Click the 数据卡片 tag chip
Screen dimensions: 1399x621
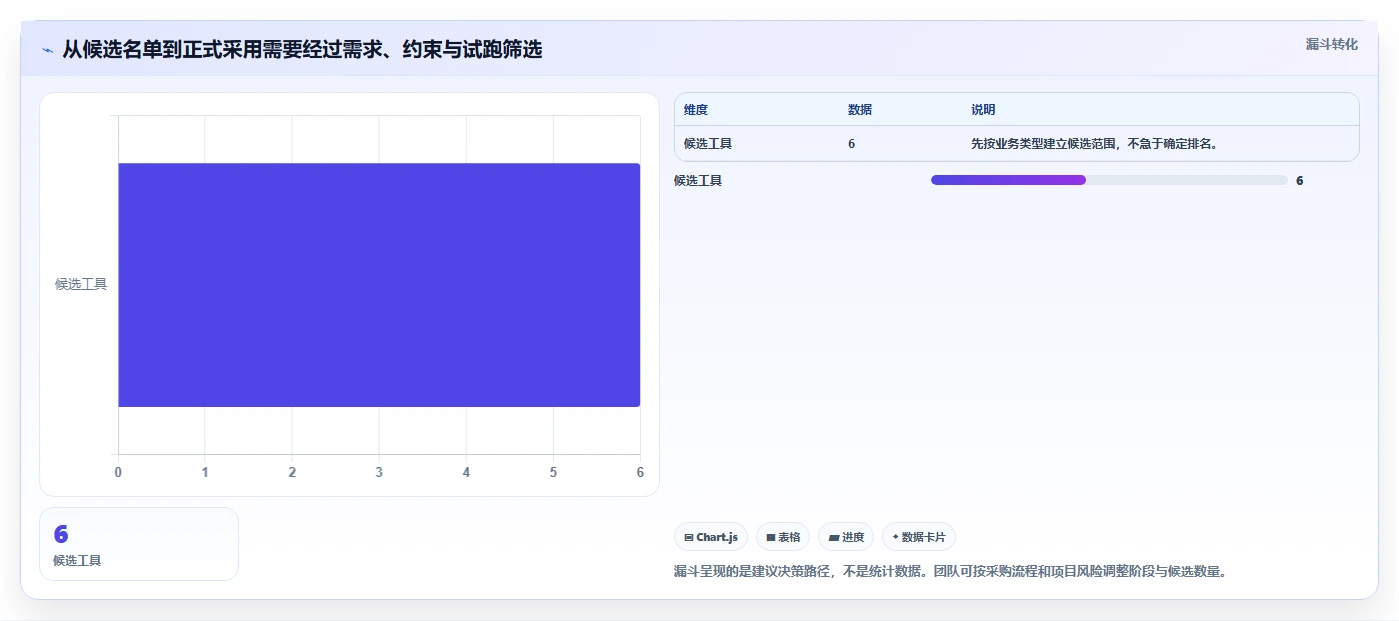[x=919, y=537]
